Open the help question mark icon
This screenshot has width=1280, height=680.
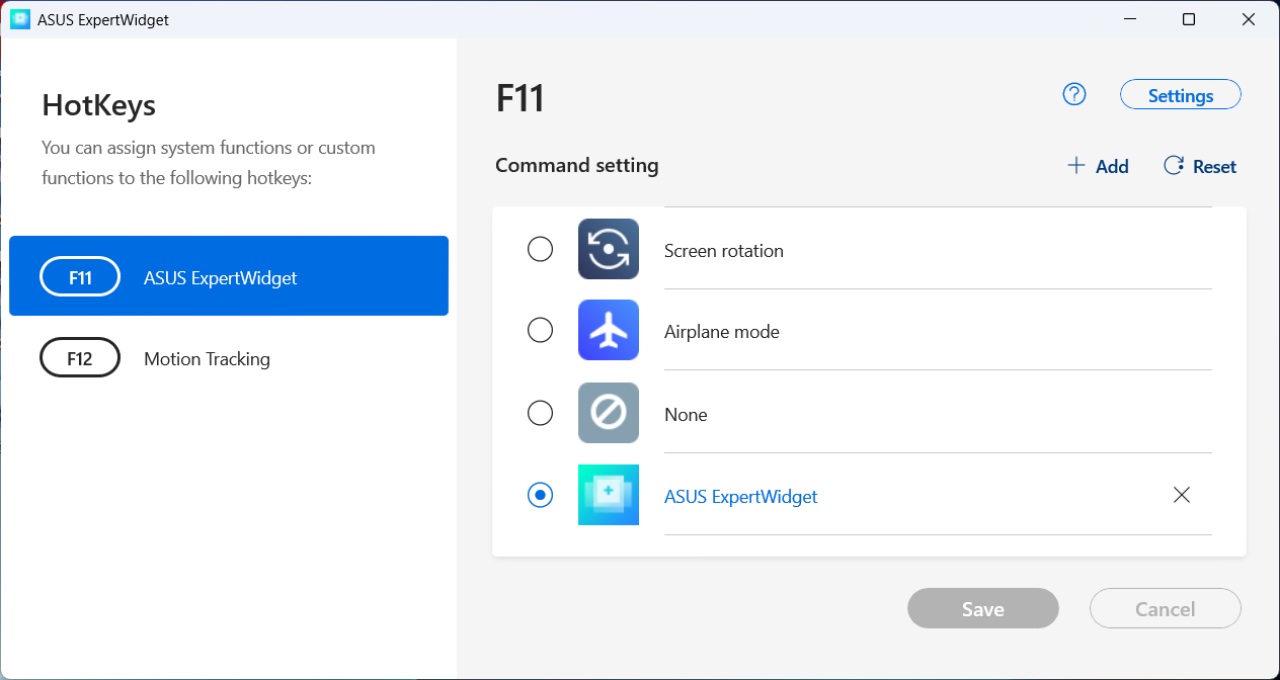pyautogui.click(x=1074, y=94)
